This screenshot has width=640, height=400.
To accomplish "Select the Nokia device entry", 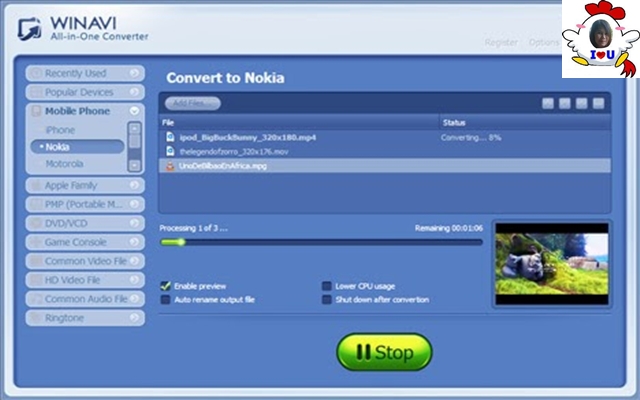I will click(x=77, y=147).
